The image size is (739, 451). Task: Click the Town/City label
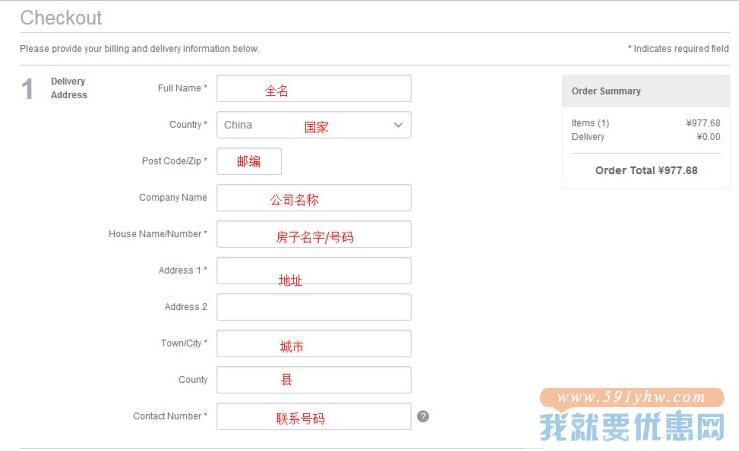click(184, 343)
